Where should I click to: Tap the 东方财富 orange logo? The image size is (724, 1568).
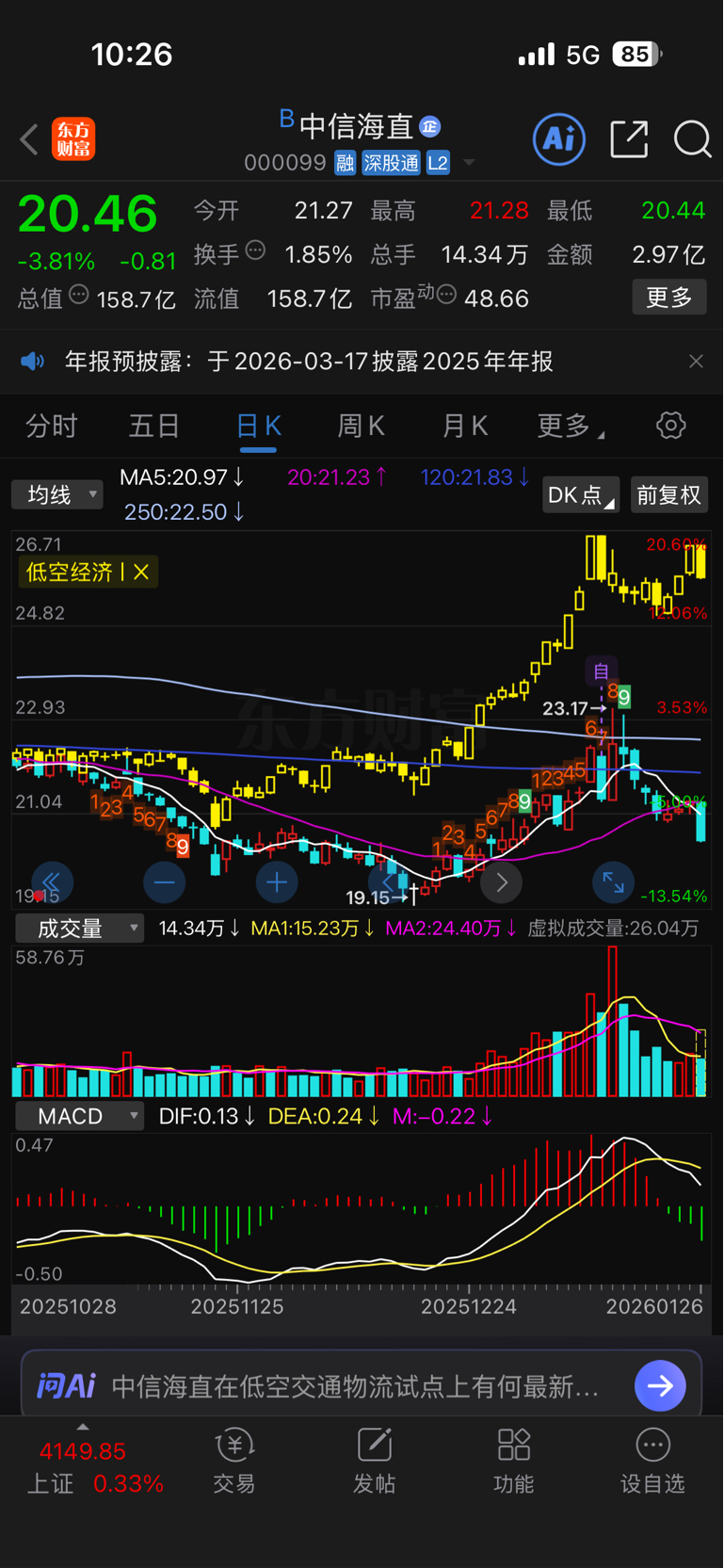point(73,139)
